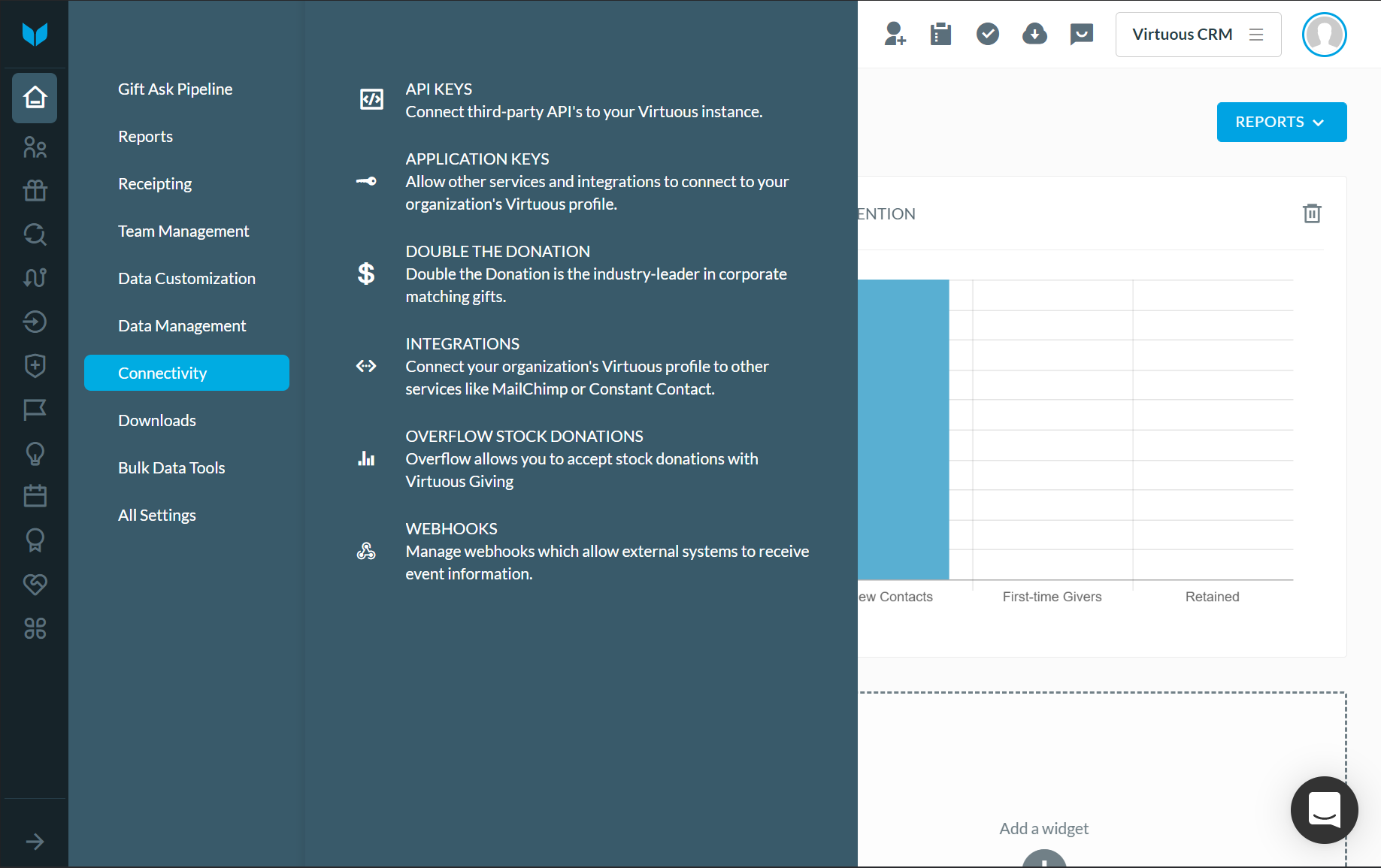1381x868 pixels.
Task: Open the Gifts icon in sidebar
Action: [35, 191]
